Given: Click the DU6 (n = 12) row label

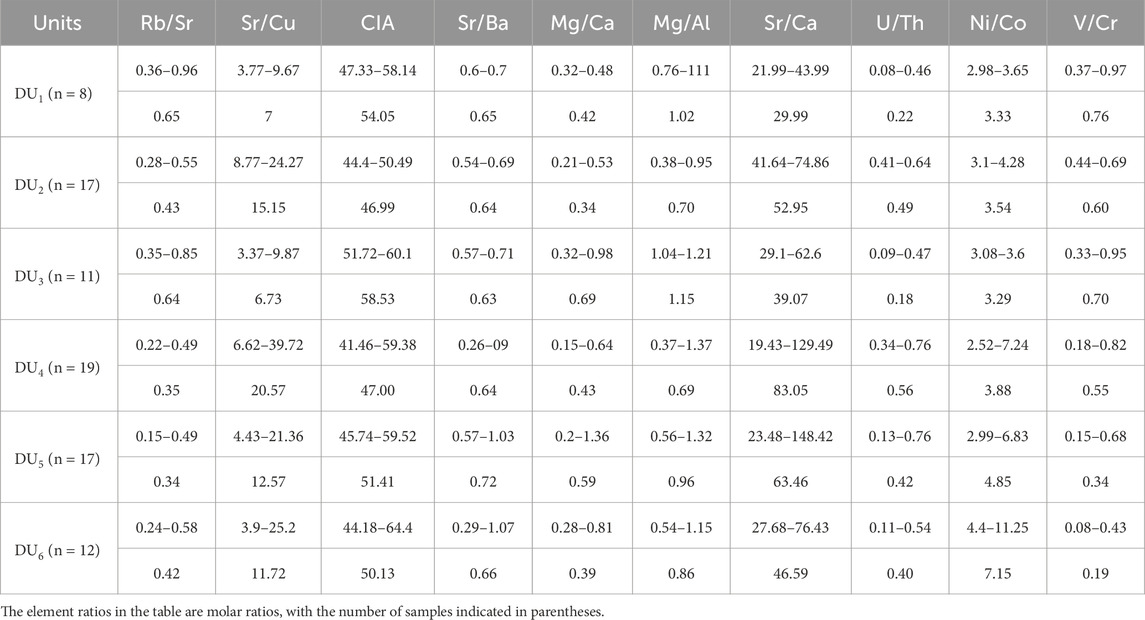Looking at the screenshot, I should (x=57, y=551).
